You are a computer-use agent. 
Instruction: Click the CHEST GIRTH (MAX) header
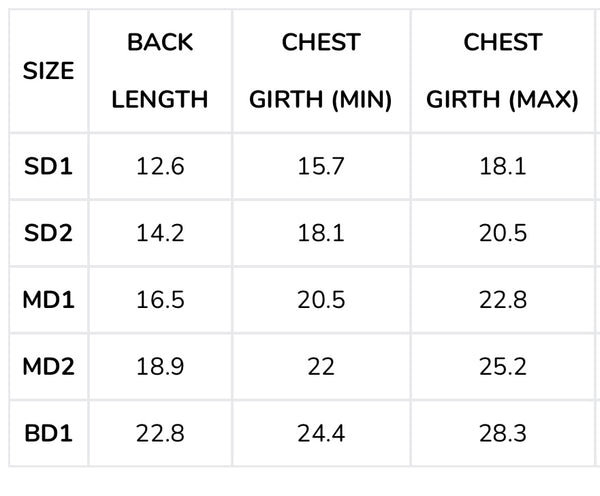pyautogui.click(x=502, y=71)
